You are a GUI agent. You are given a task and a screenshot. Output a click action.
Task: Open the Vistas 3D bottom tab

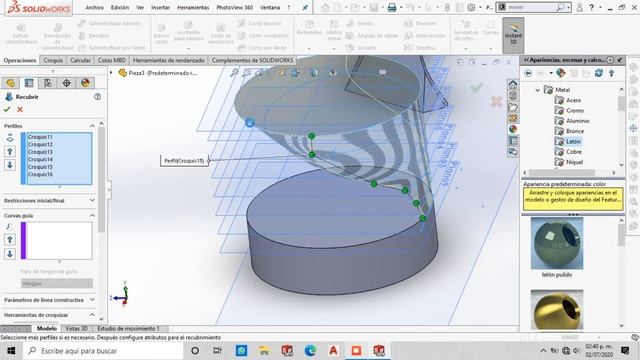point(77,328)
